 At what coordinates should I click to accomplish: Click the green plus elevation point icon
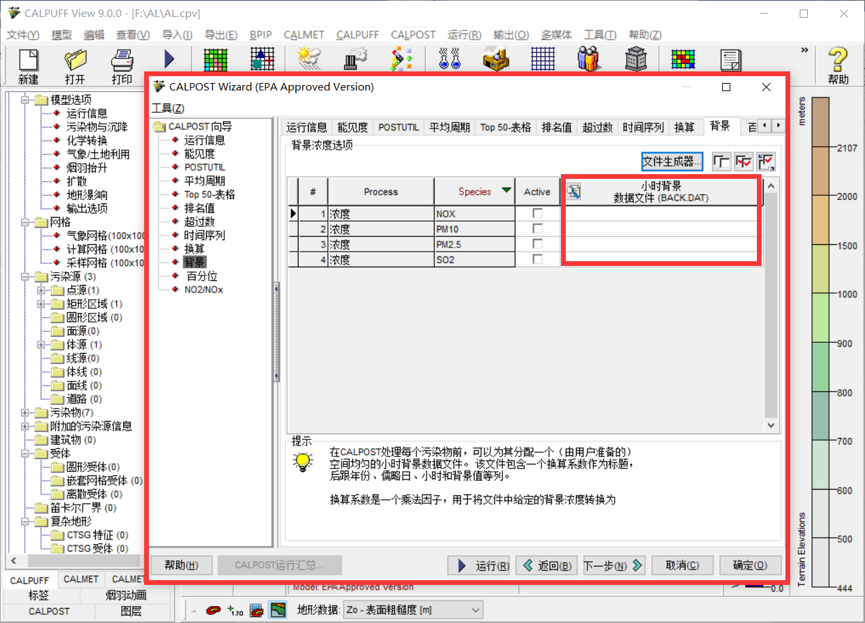pos(235,610)
